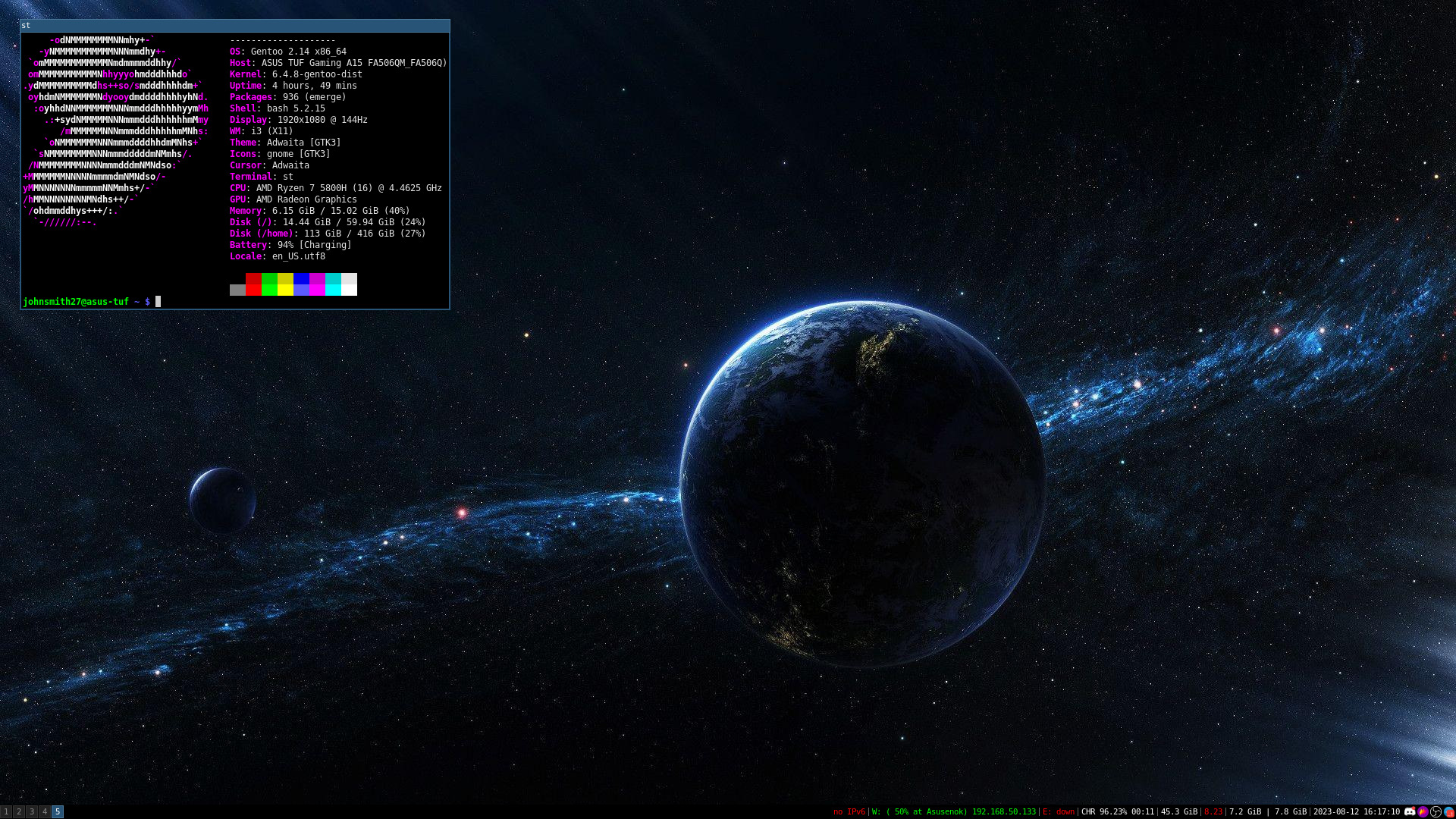
Task: Open the OBS Studio tray icon
Action: pos(1436,811)
